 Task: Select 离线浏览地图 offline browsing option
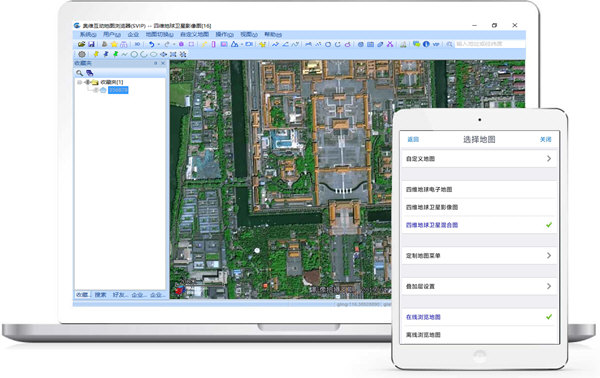[x=478, y=335]
